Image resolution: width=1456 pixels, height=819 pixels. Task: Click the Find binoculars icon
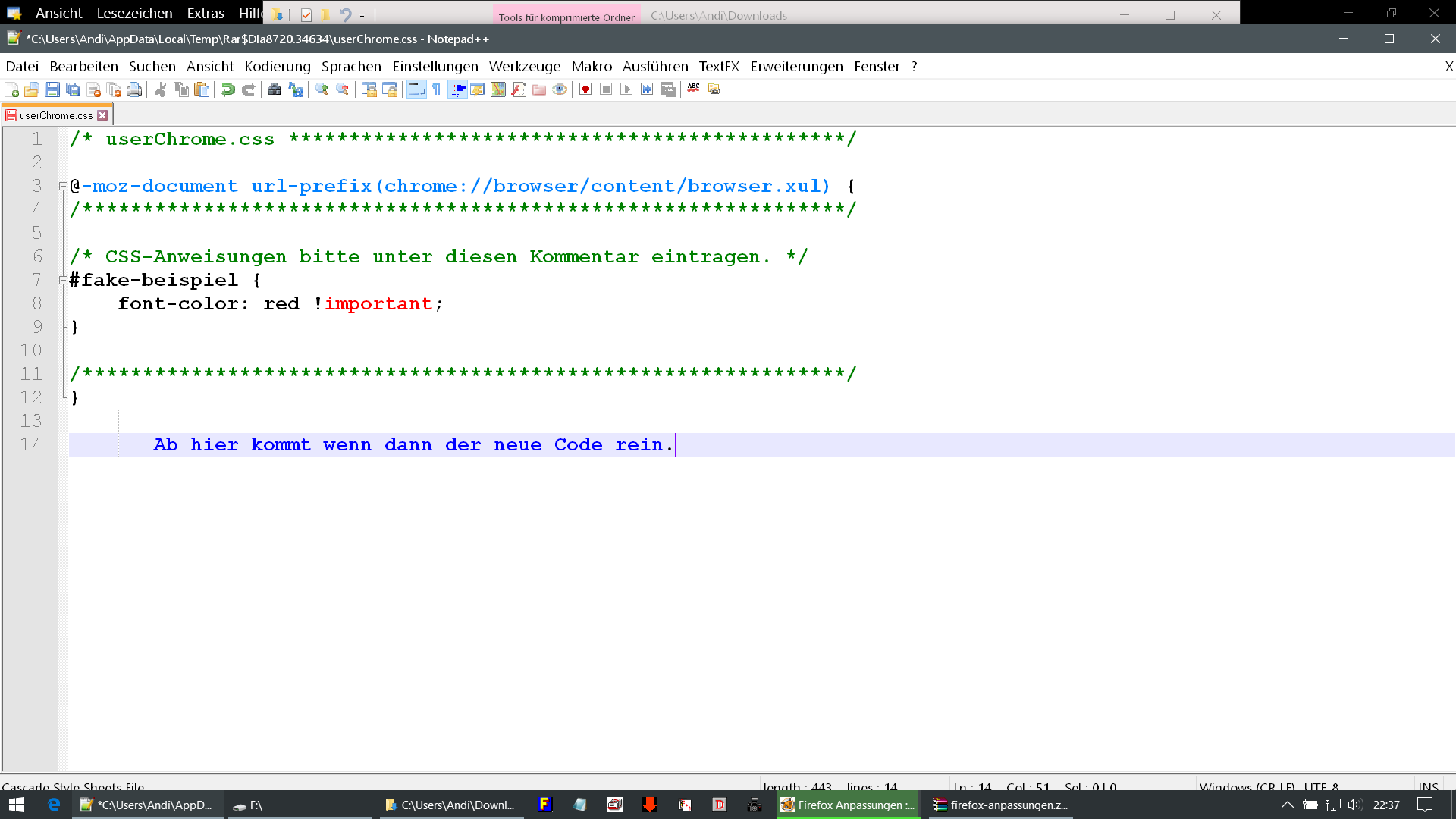pos(275,89)
